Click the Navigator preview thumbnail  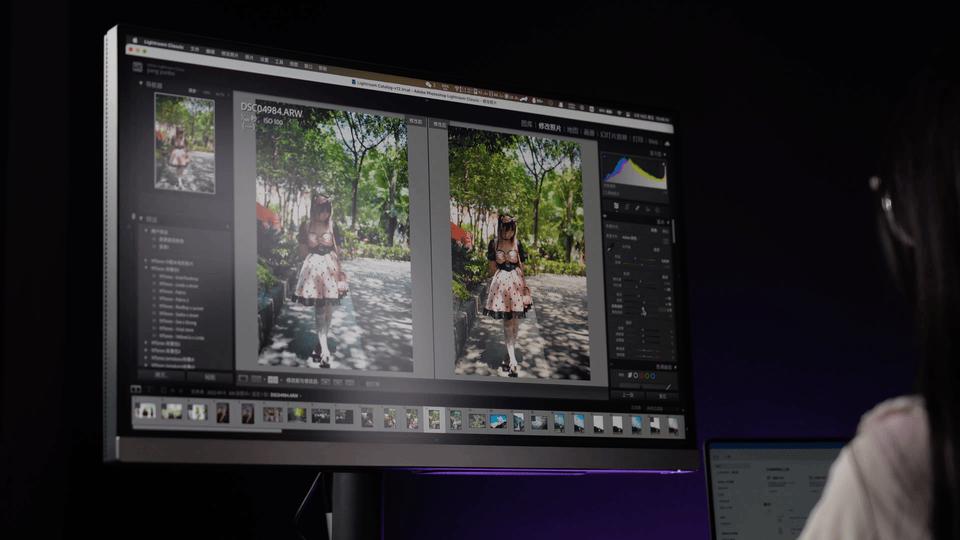(184, 143)
